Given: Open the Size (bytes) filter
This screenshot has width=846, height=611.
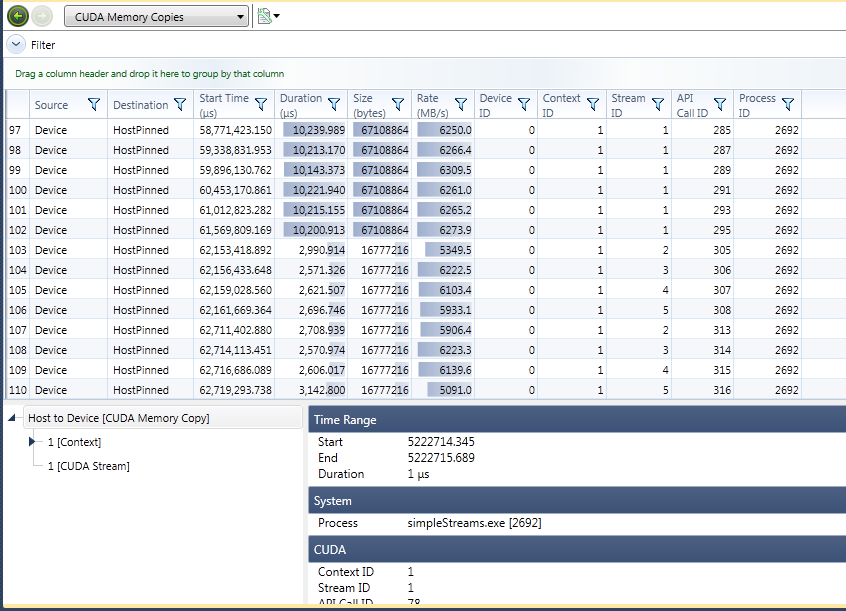Looking at the screenshot, I should [x=397, y=105].
